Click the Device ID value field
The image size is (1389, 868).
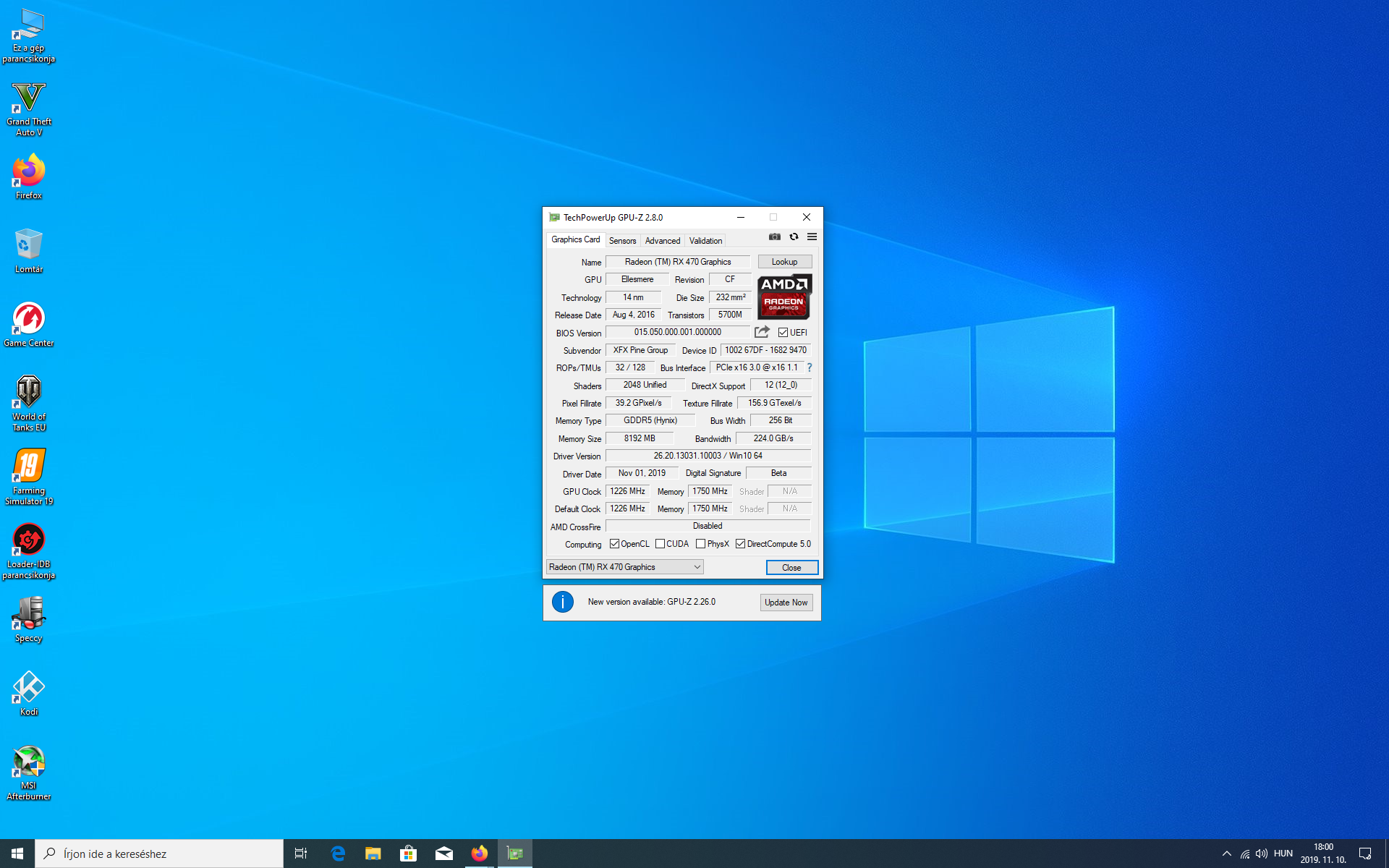[x=765, y=350]
